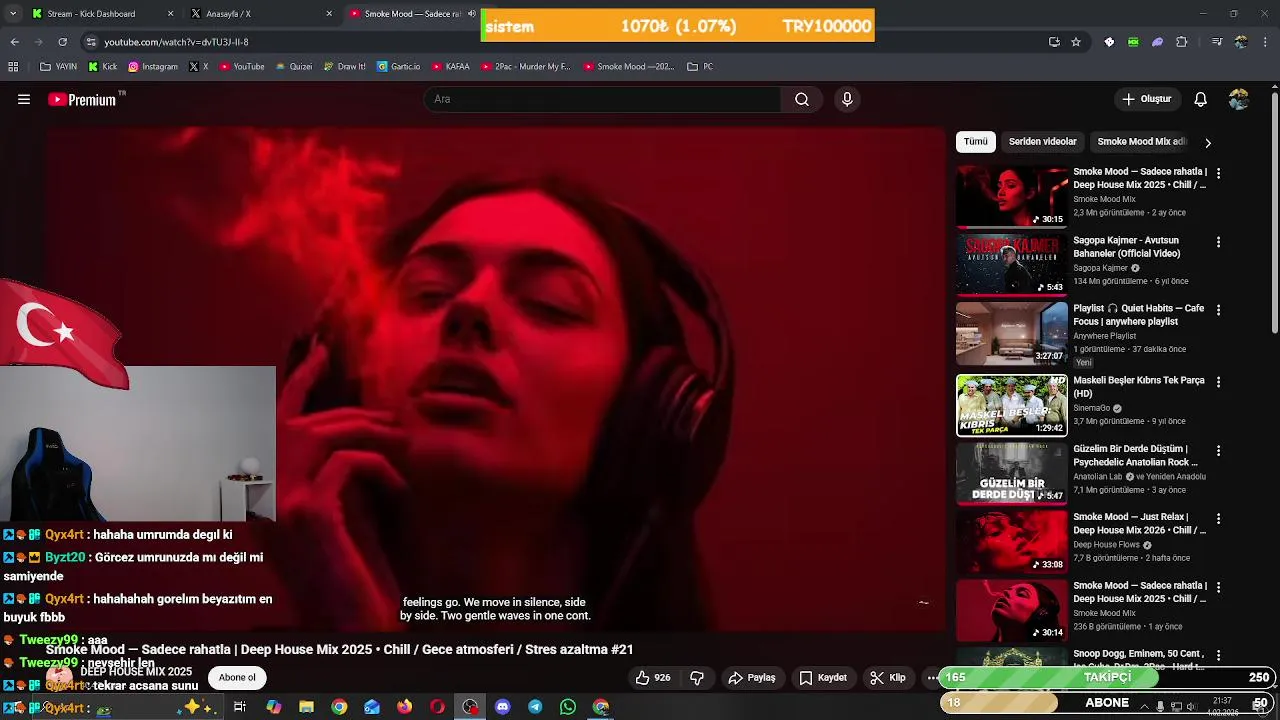The image size is (1280, 720).
Task: Open the YouTube hamburger guide menu
Action: tap(24, 99)
